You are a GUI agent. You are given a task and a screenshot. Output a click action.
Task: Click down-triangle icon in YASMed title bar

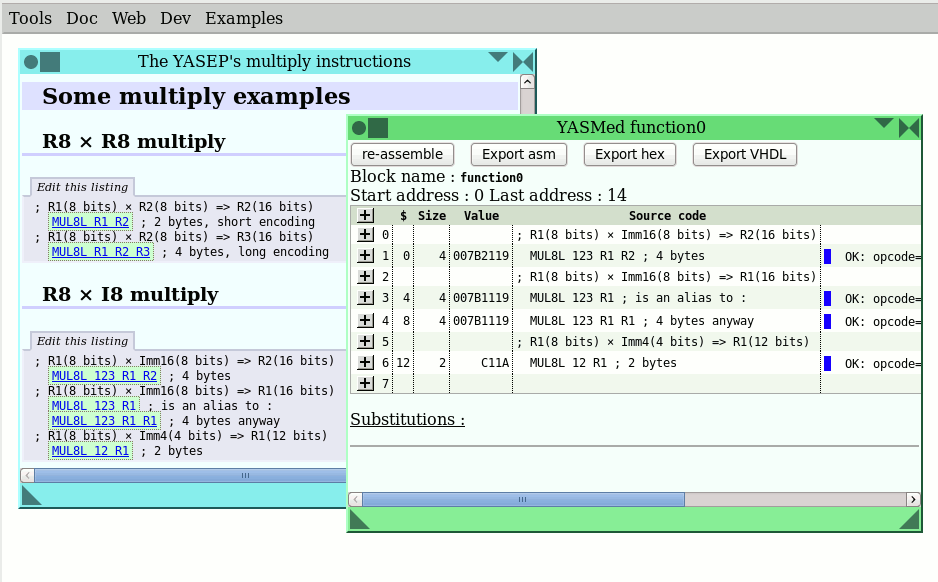click(883, 123)
